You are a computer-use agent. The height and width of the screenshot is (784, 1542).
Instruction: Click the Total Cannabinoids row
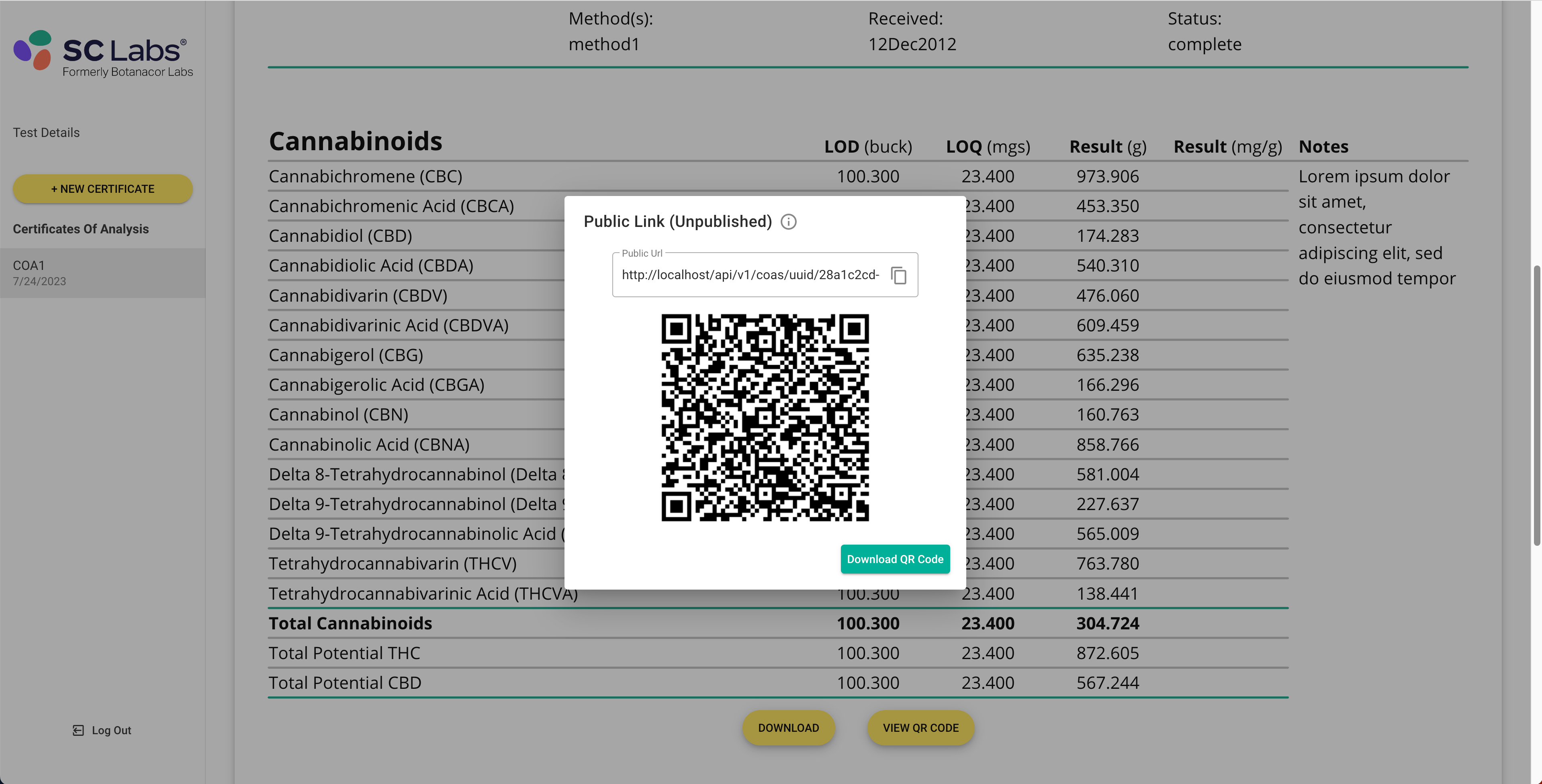coord(350,624)
